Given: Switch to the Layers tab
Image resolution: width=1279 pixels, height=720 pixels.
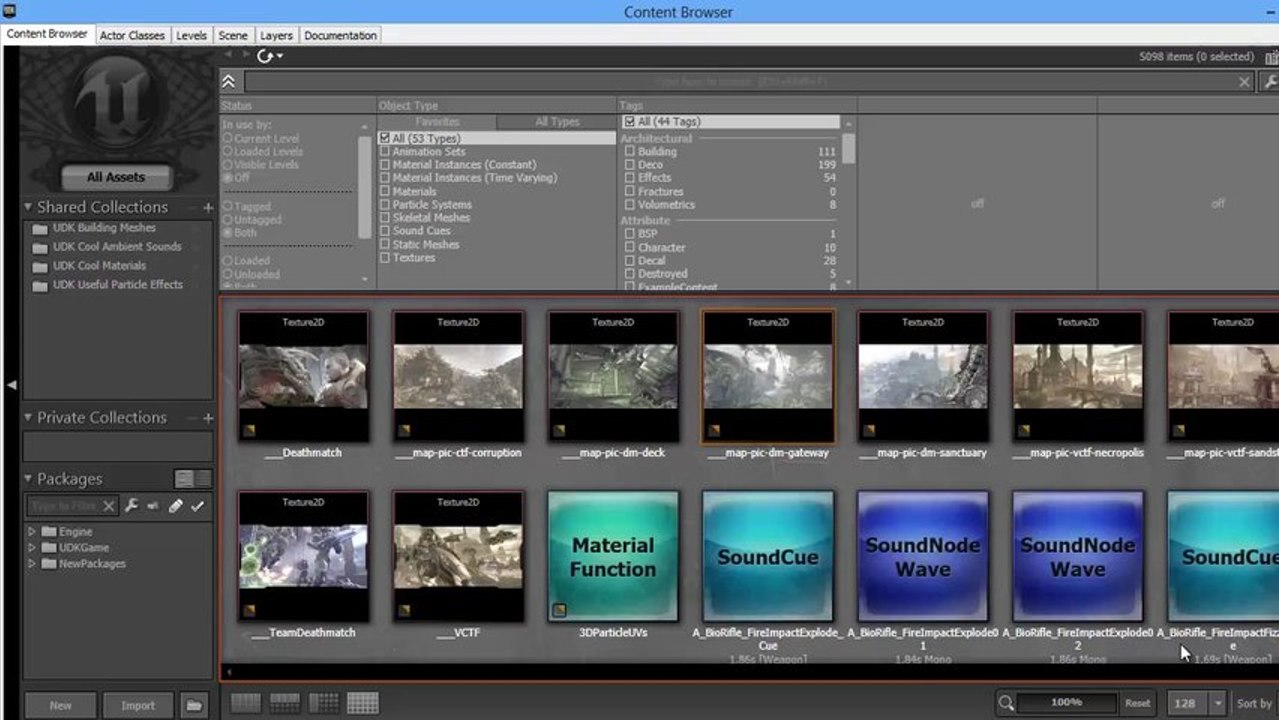Looking at the screenshot, I should click(276, 35).
